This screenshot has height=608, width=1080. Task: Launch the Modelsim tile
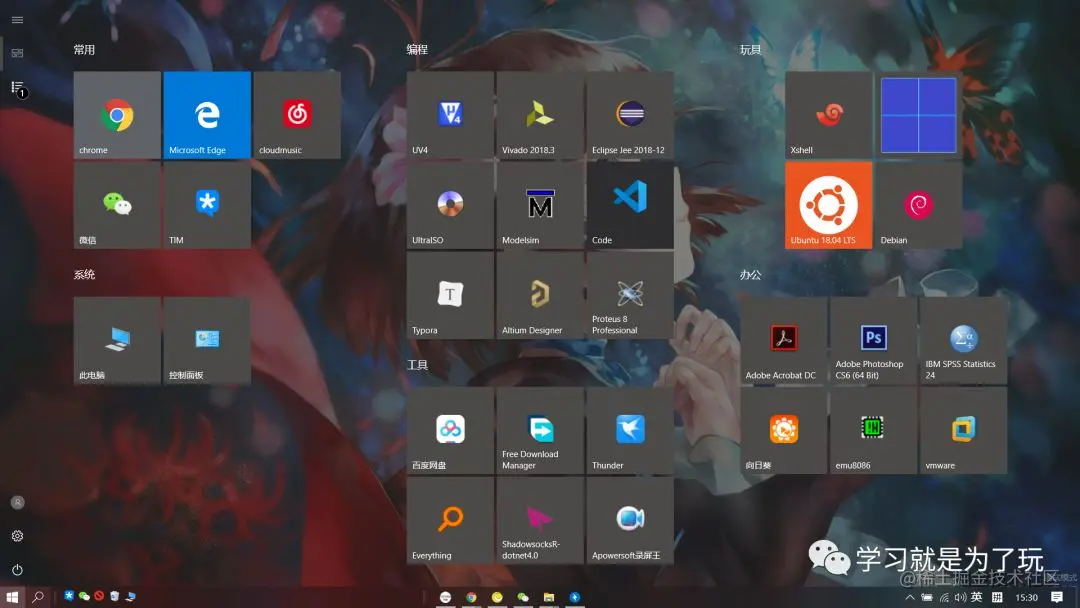[540, 205]
